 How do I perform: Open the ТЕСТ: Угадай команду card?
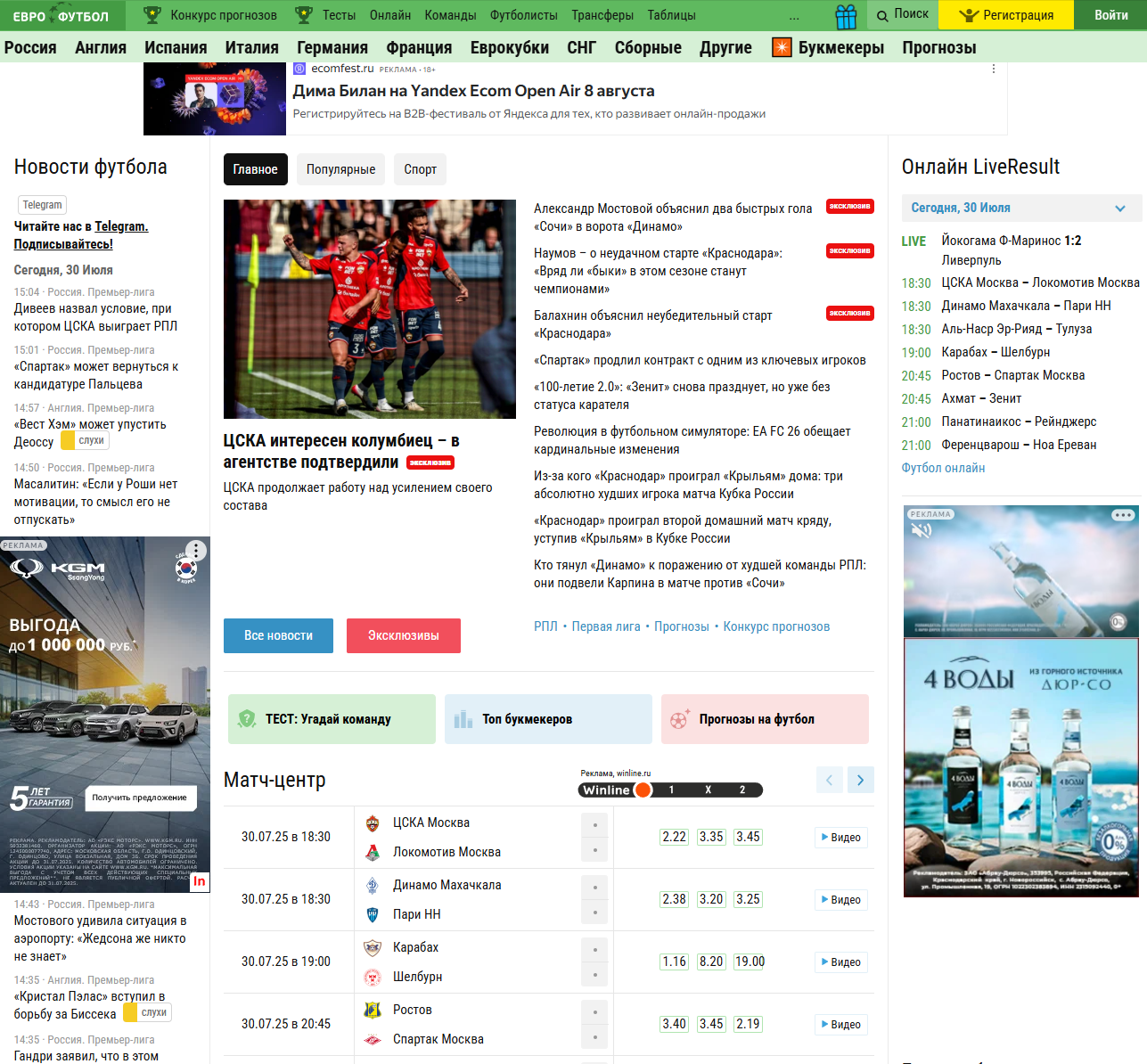click(x=332, y=719)
